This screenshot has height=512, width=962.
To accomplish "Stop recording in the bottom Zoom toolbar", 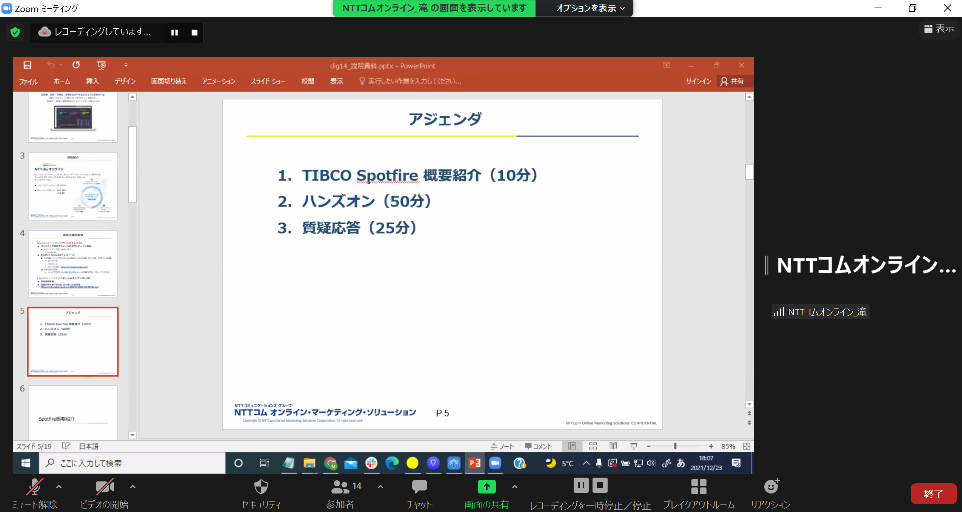I will click(x=600, y=486).
